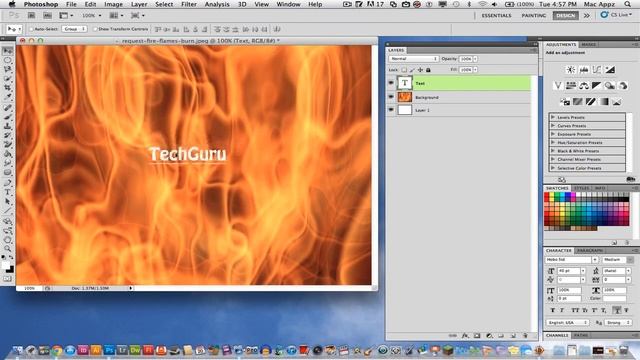
Task: Select the Crop tool in the toolbox
Action: 8,88
